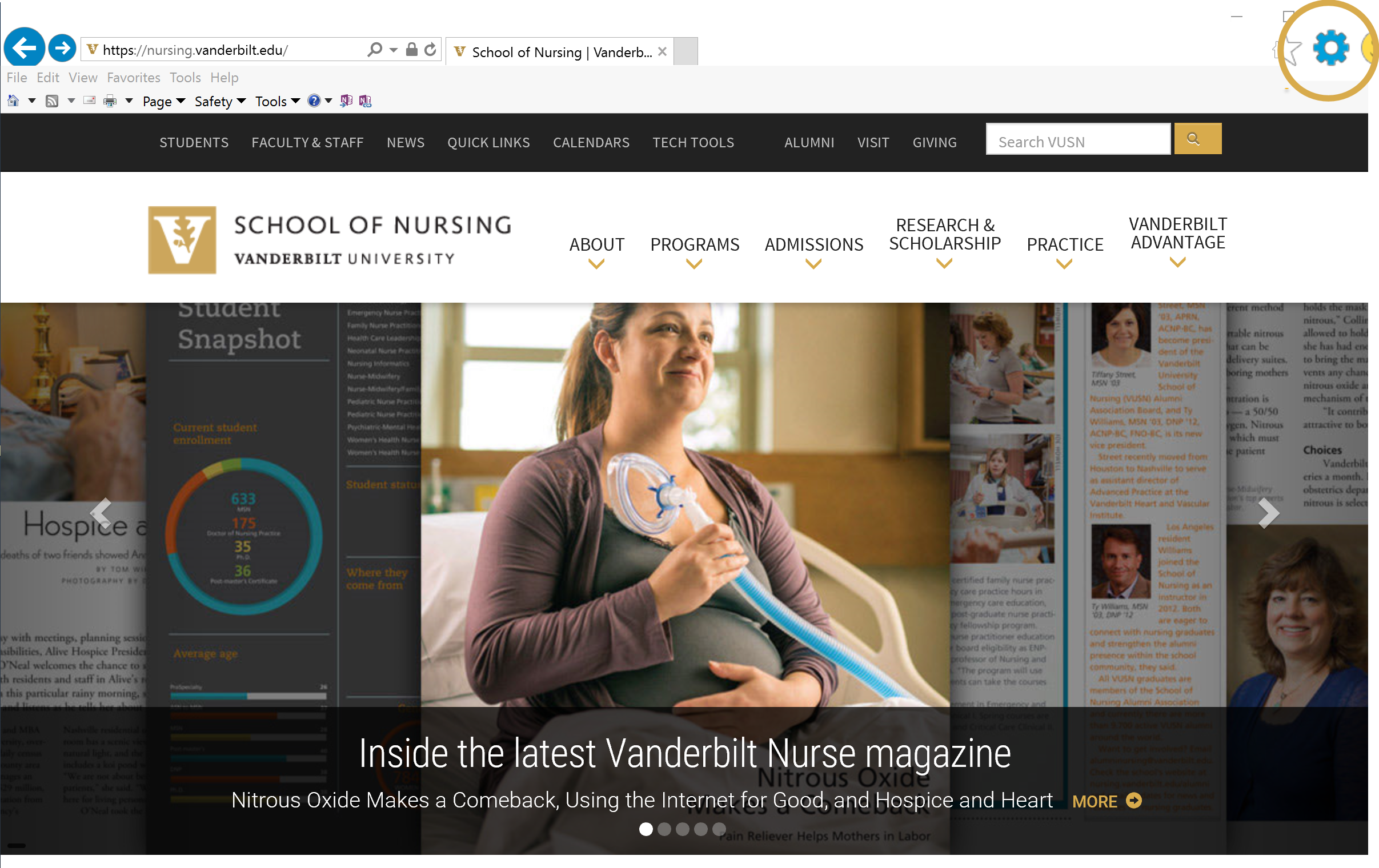Select the second carousel dot indicator
The width and height of the screenshot is (1379, 868).
(x=664, y=829)
